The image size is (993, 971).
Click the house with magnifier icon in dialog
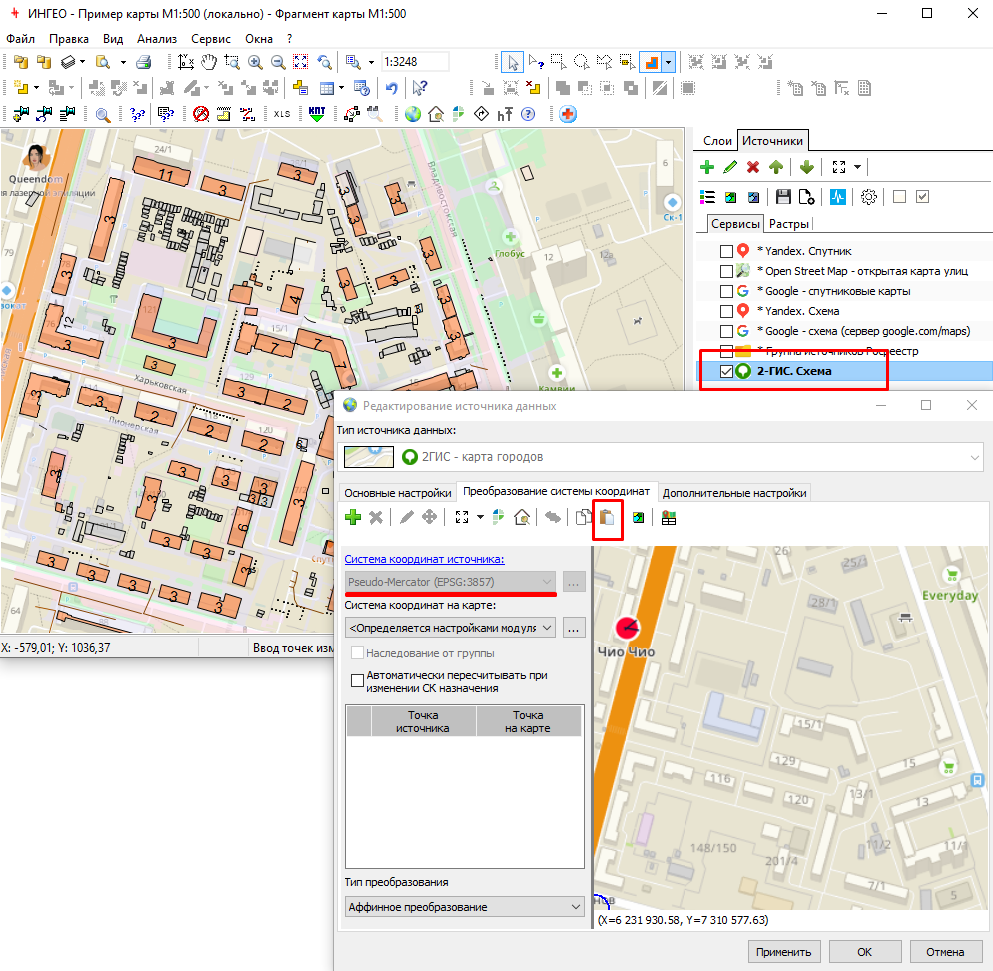coord(522,517)
